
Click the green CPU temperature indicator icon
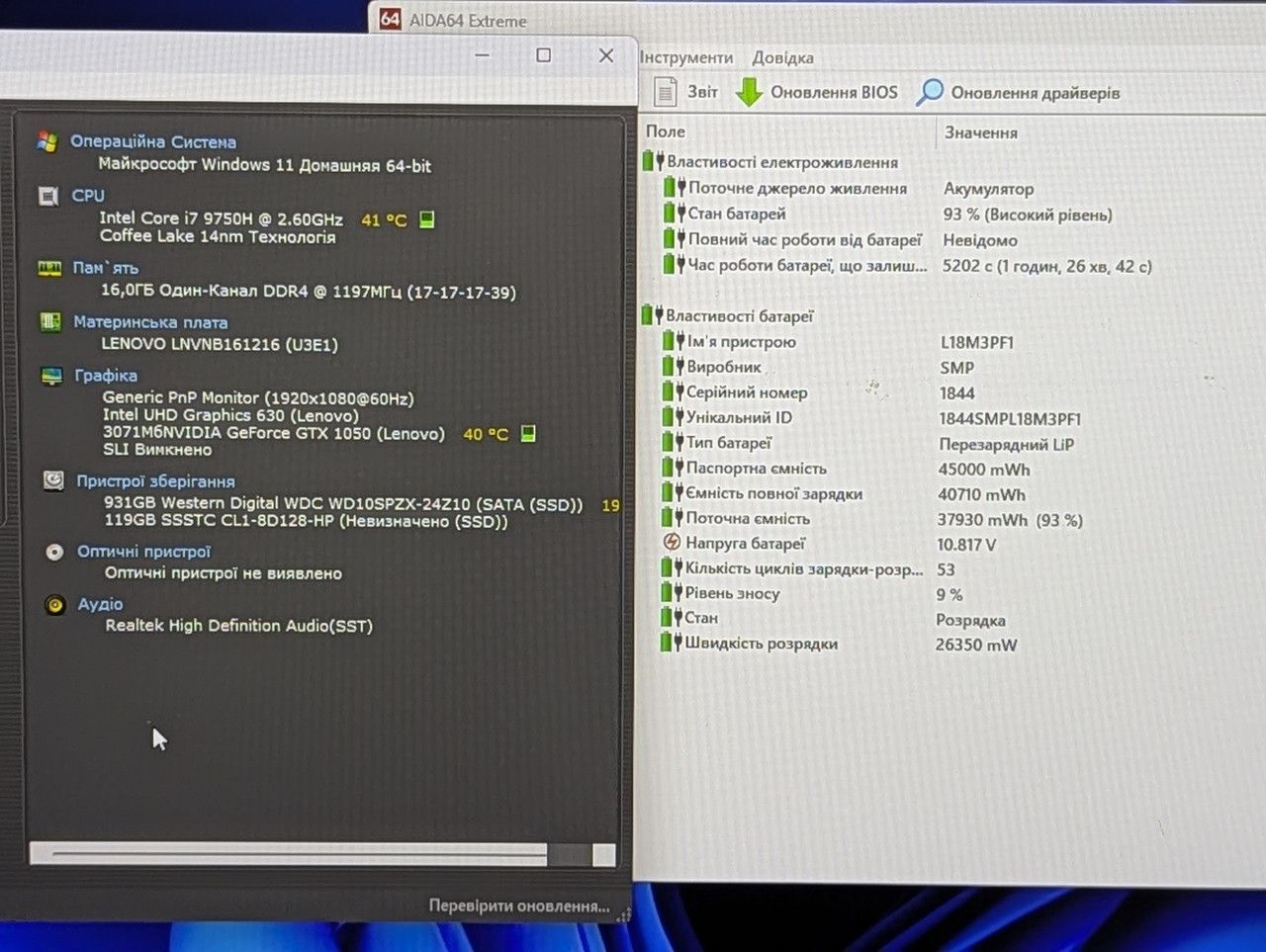(427, 219)
